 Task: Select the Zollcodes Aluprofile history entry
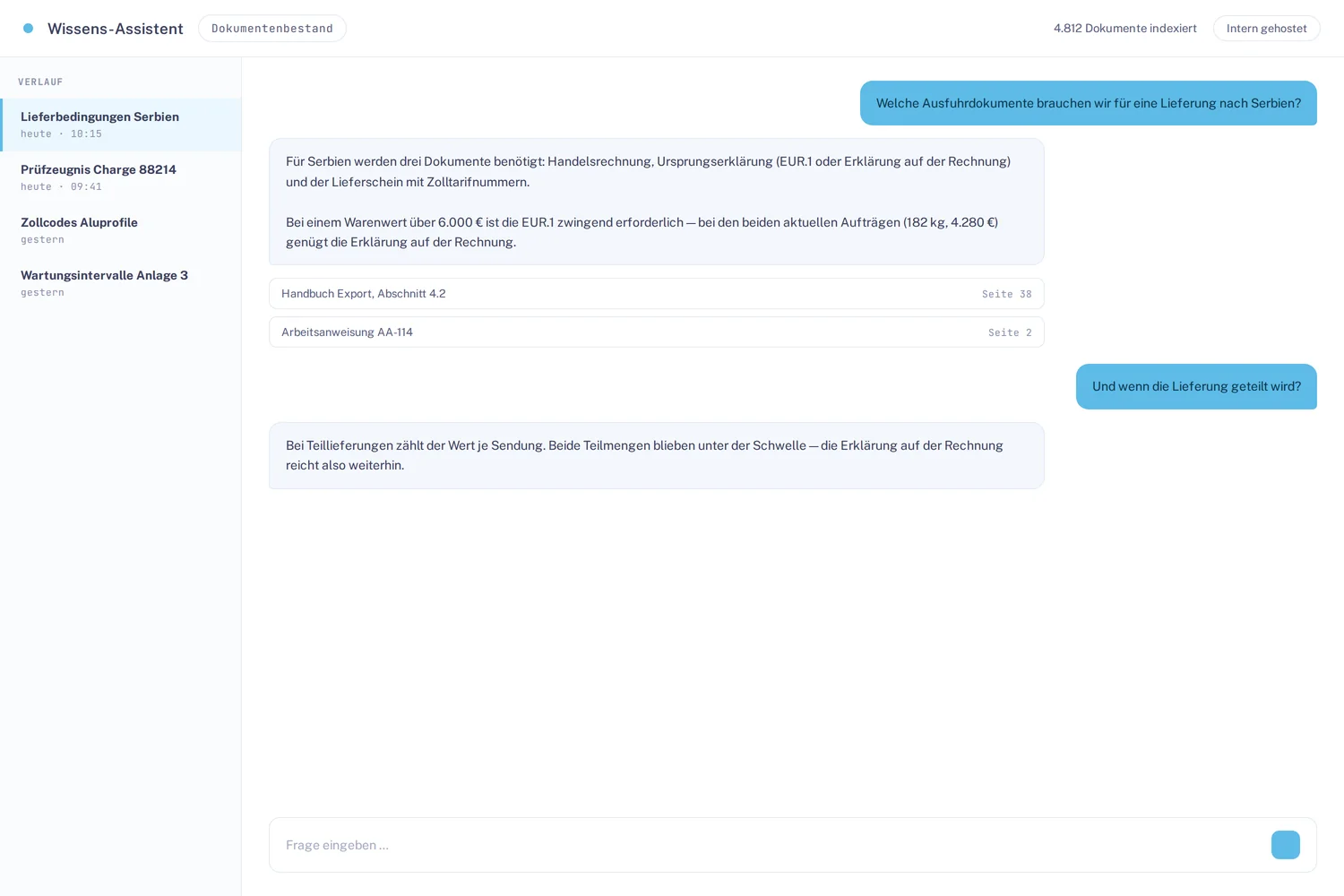(121, 230)
